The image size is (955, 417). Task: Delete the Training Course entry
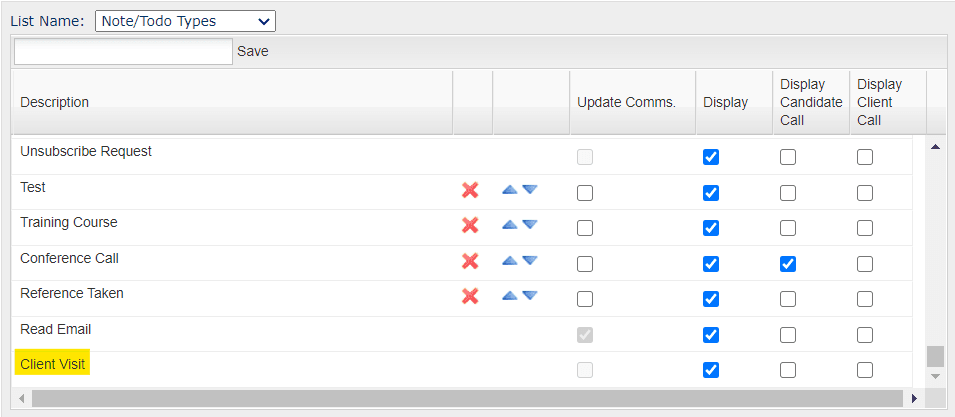470,226
